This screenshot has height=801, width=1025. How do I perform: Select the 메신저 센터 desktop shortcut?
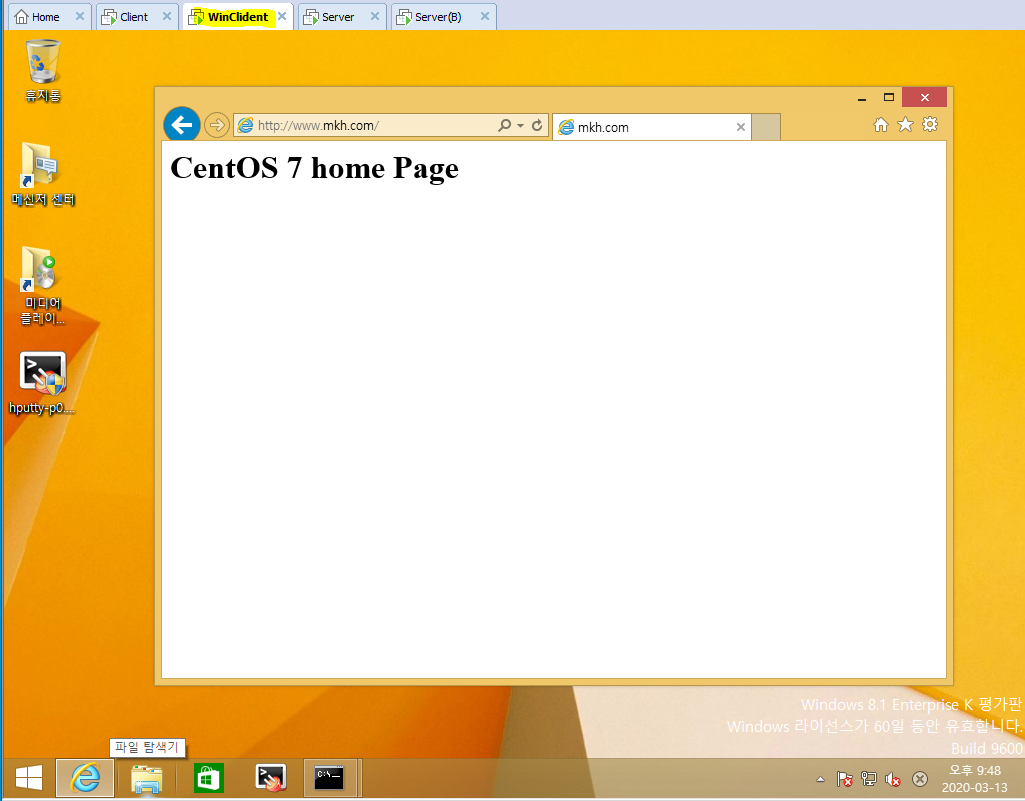43,175
